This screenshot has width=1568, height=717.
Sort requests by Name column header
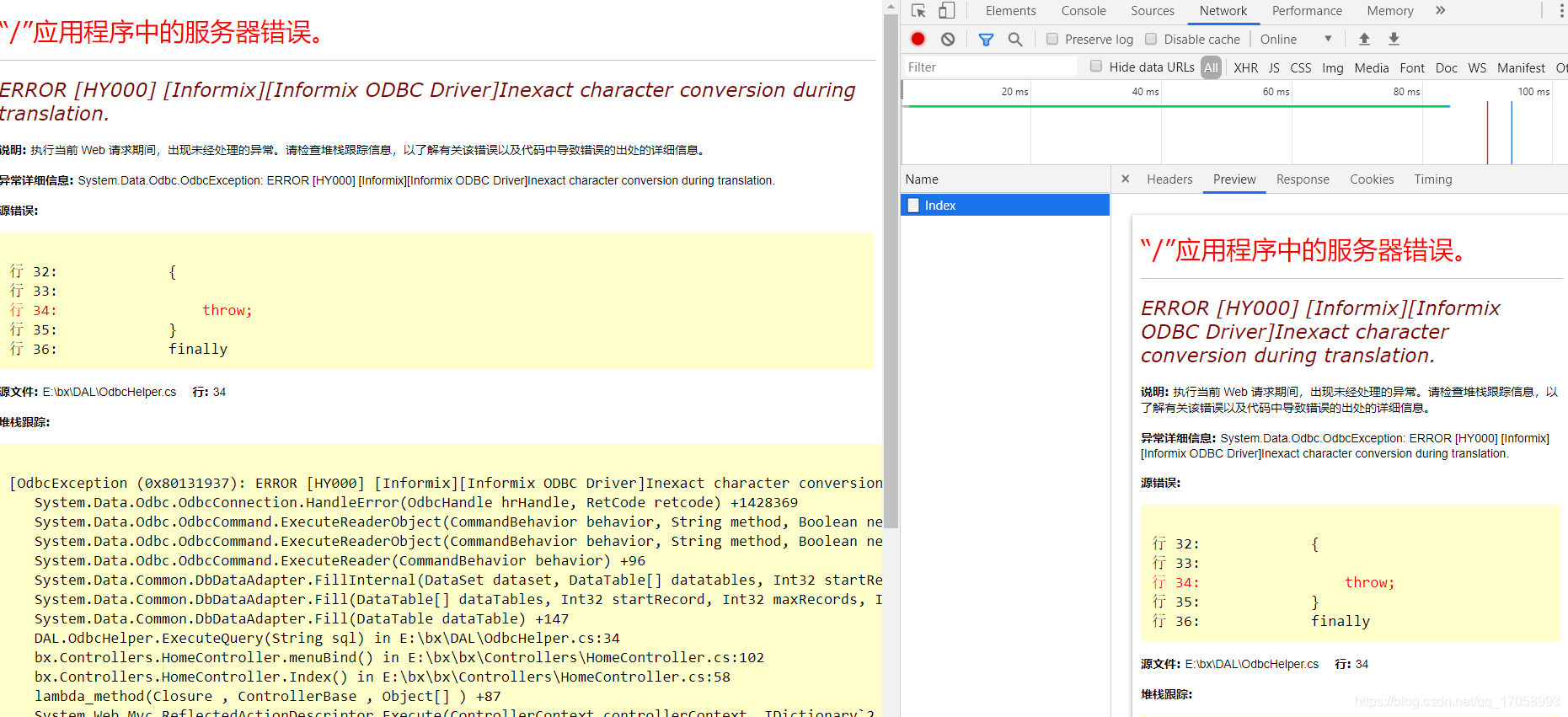pos(1005,179)
